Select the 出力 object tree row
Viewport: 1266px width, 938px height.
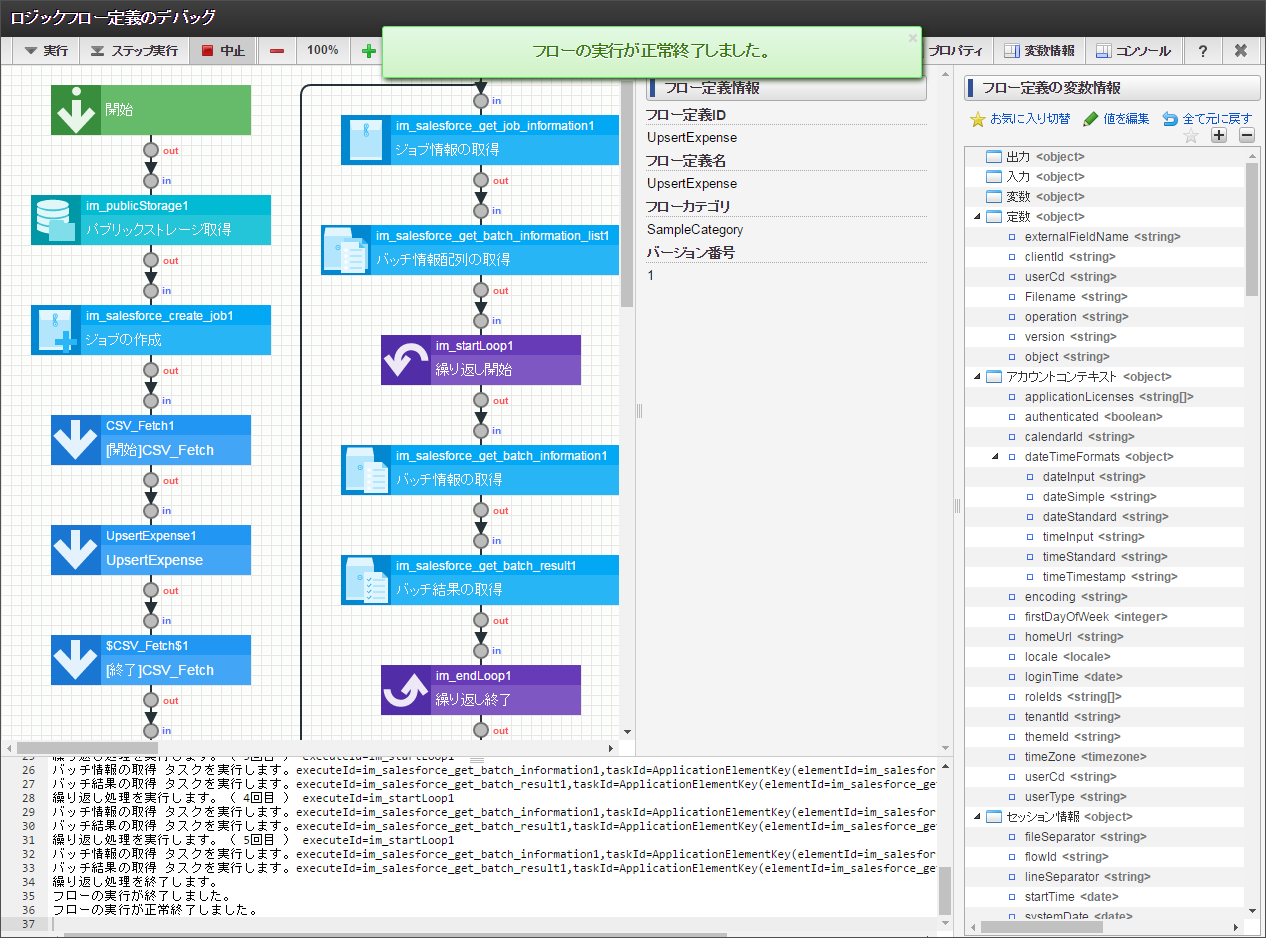point(1105,157)
